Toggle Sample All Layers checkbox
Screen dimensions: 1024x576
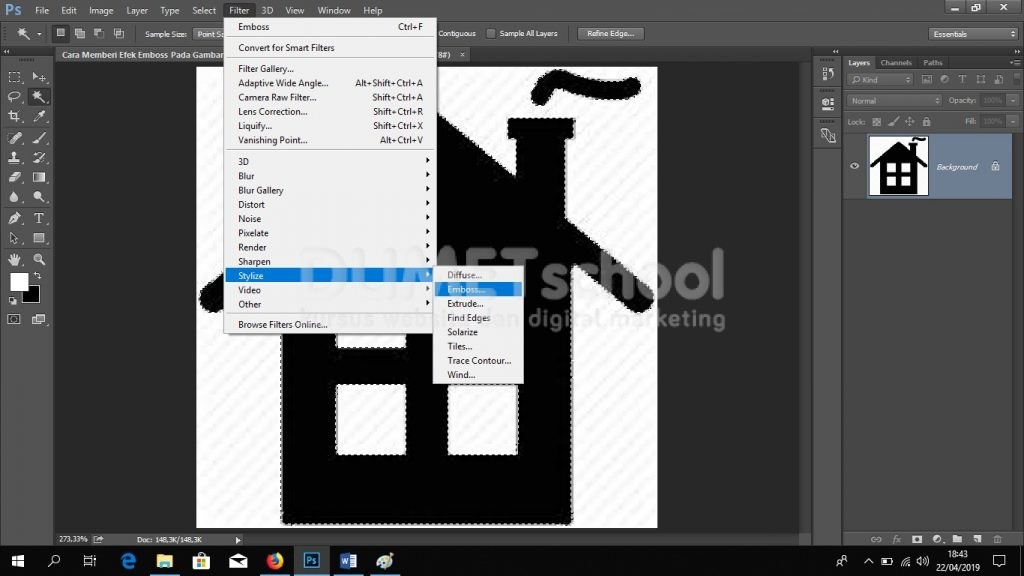click(x=491, y=33)
